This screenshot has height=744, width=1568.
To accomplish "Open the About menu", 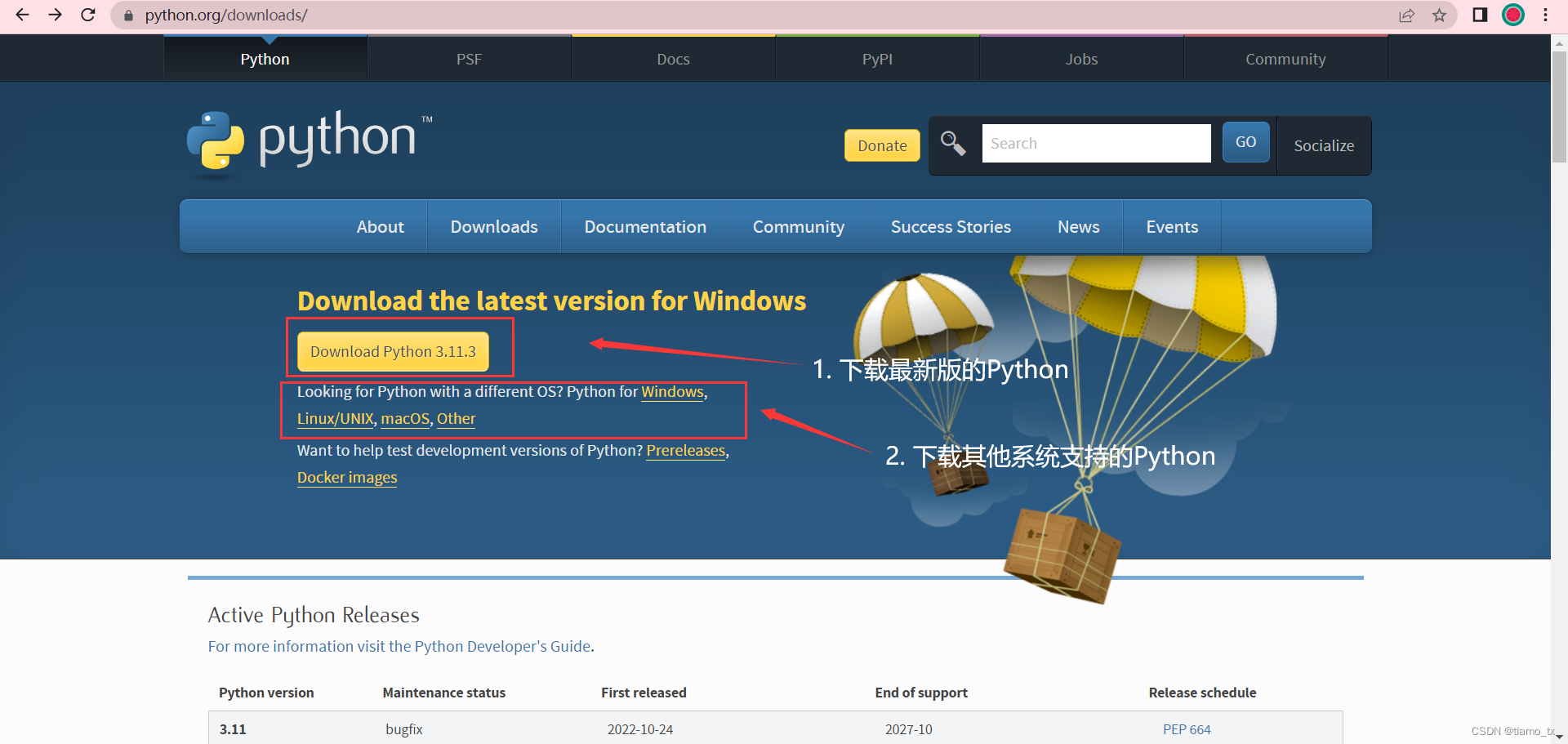I will [381, 227].
